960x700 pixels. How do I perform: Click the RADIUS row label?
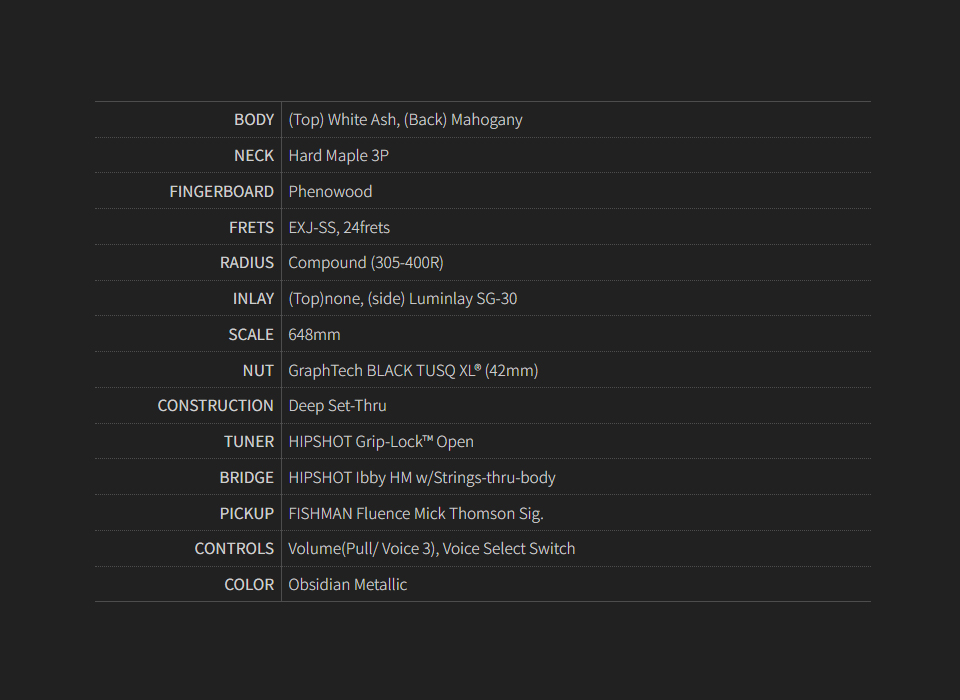(246, 263)
